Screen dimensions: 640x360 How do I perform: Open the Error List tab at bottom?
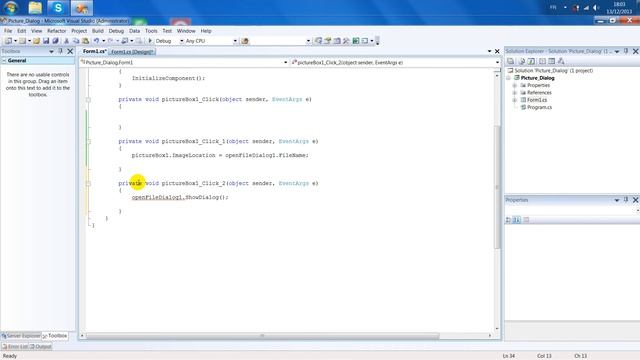[x=15, y=347]
